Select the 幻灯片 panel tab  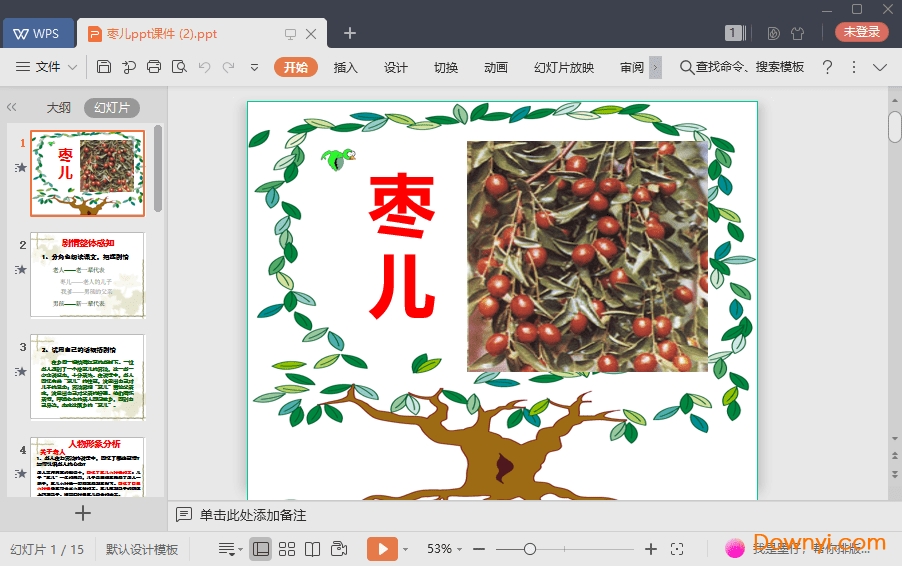(x=112, y=108)
